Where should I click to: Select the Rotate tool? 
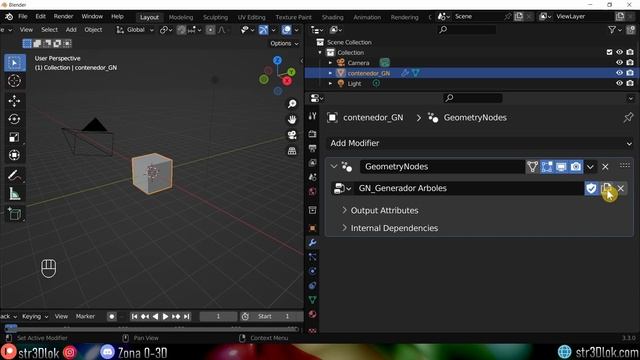(x=15, y=119)
